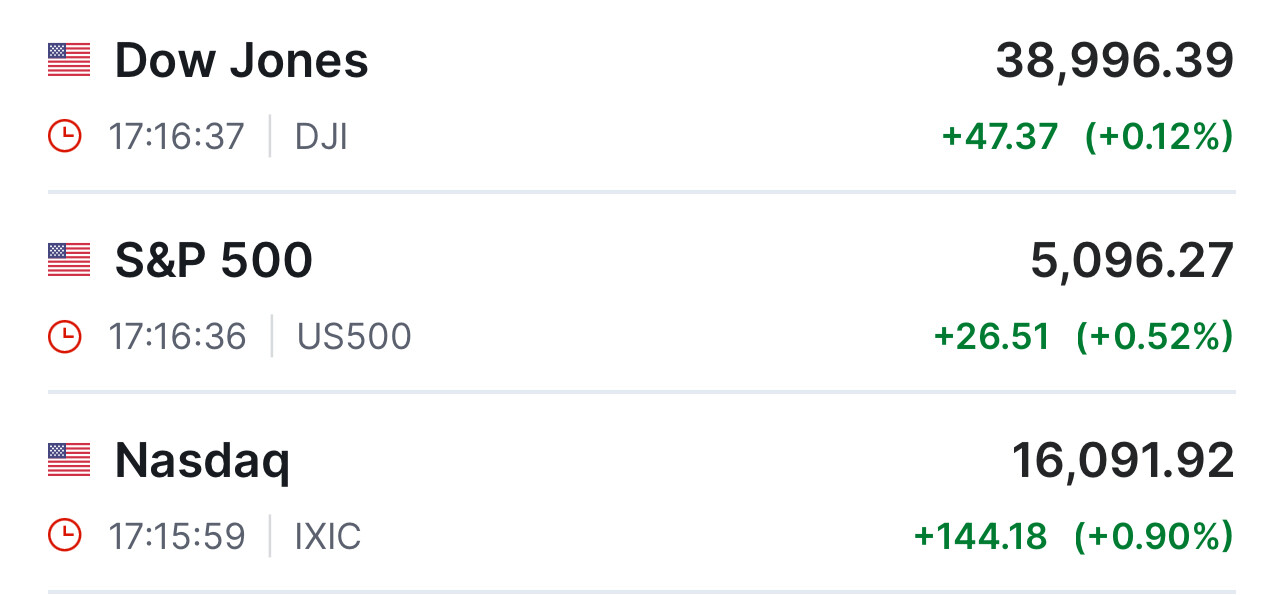The image size is (1284, 595).
Task: Click the +144.18 point change value
Action: [980, 537]
